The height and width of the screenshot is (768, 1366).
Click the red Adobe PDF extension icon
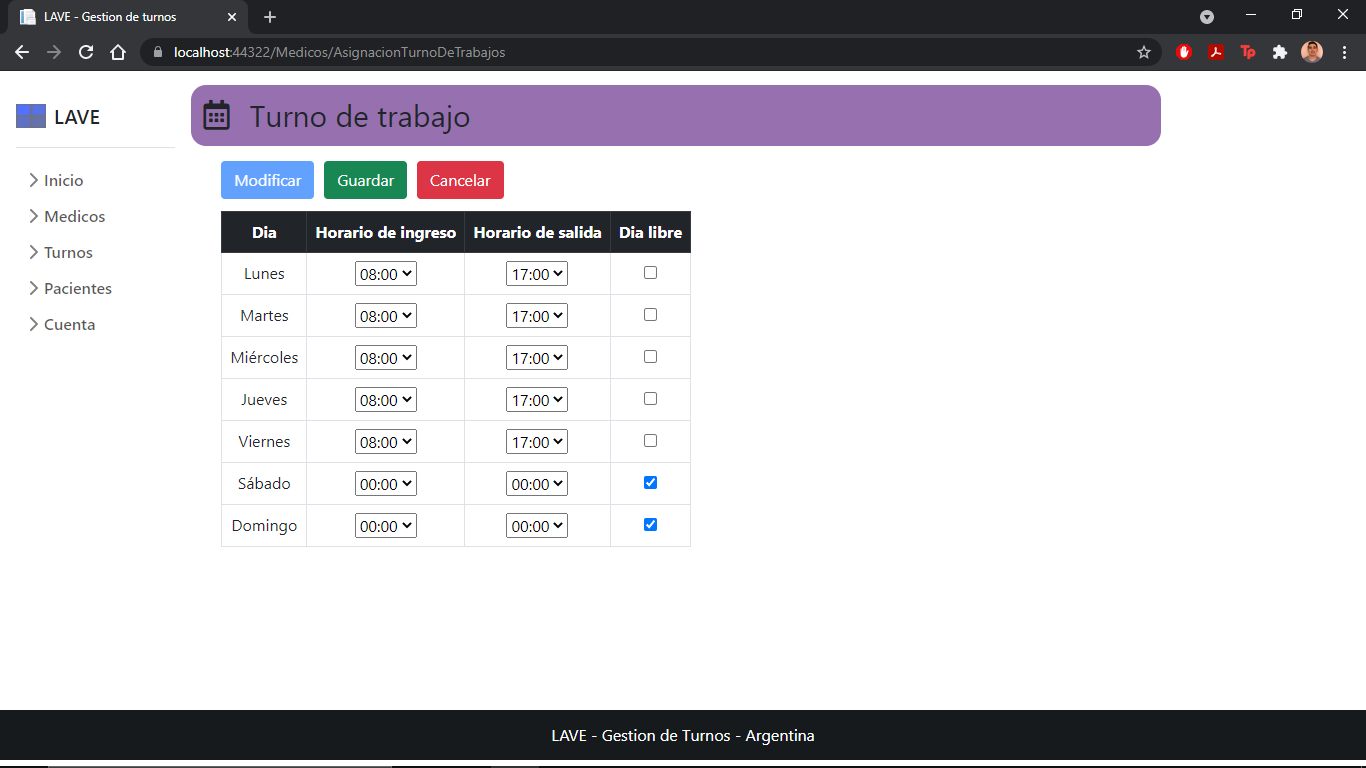pyautogui.click(x=1216, y=52)
